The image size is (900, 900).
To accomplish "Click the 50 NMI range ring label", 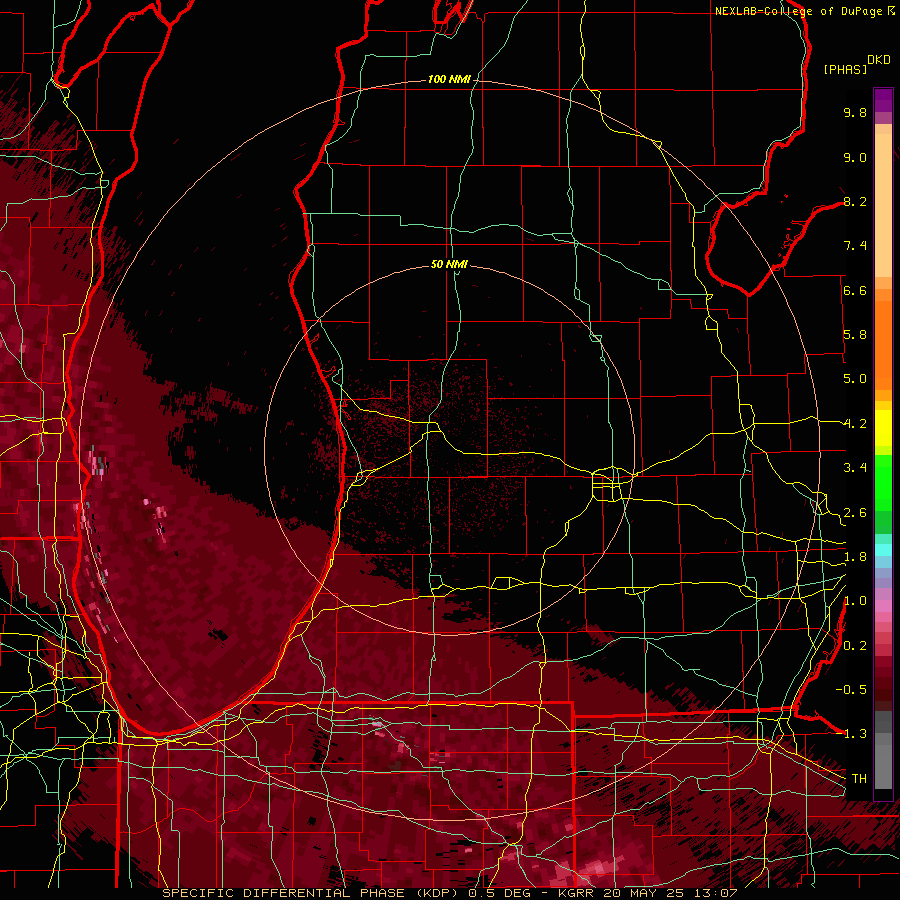I will point(449,264).
